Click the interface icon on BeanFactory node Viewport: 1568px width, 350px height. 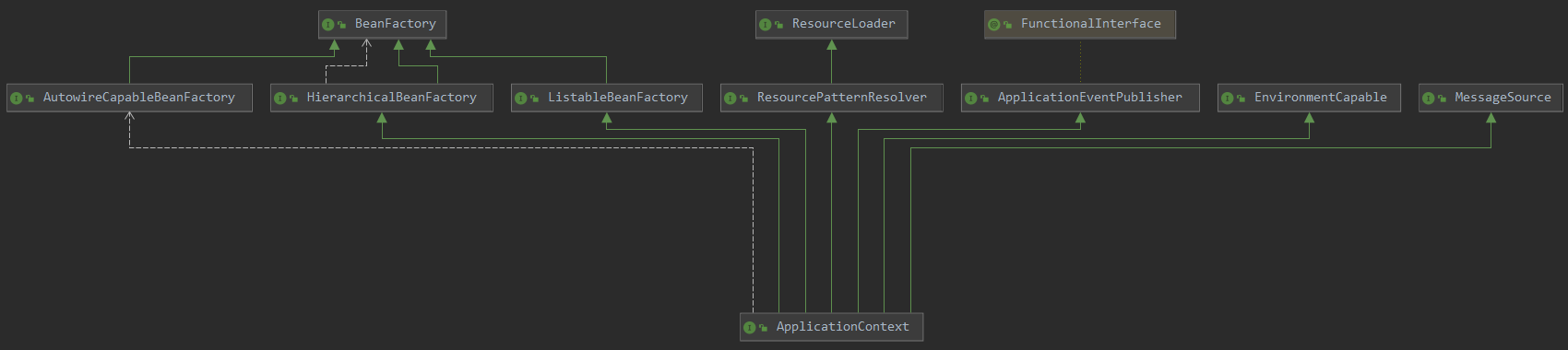[x=327, y=25]
